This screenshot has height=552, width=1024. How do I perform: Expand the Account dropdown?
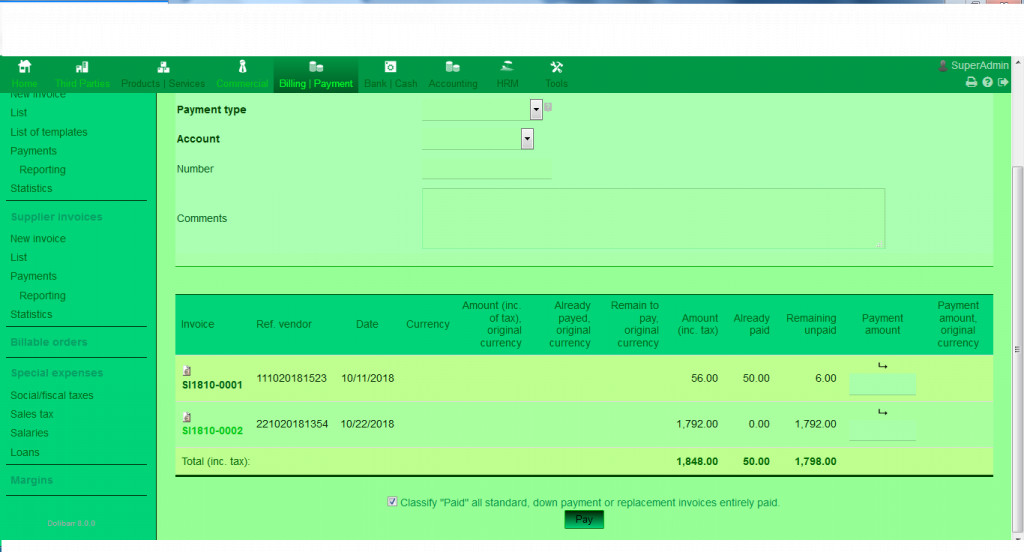pos(527,139)
